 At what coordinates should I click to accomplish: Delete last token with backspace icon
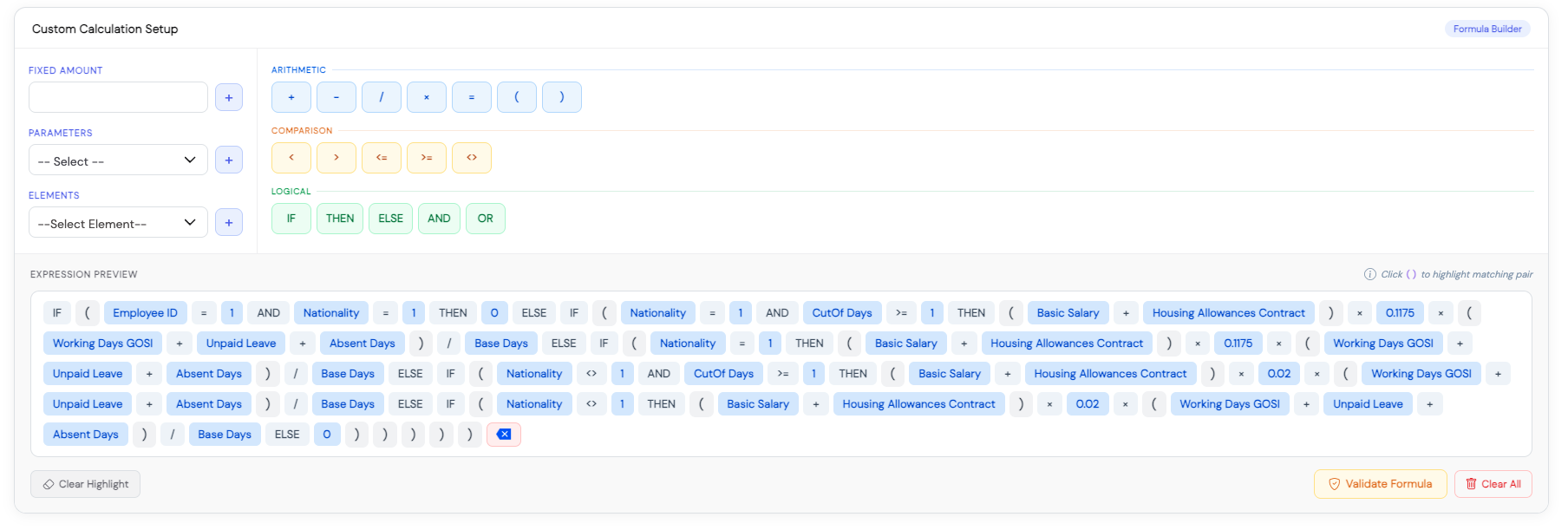504,435
